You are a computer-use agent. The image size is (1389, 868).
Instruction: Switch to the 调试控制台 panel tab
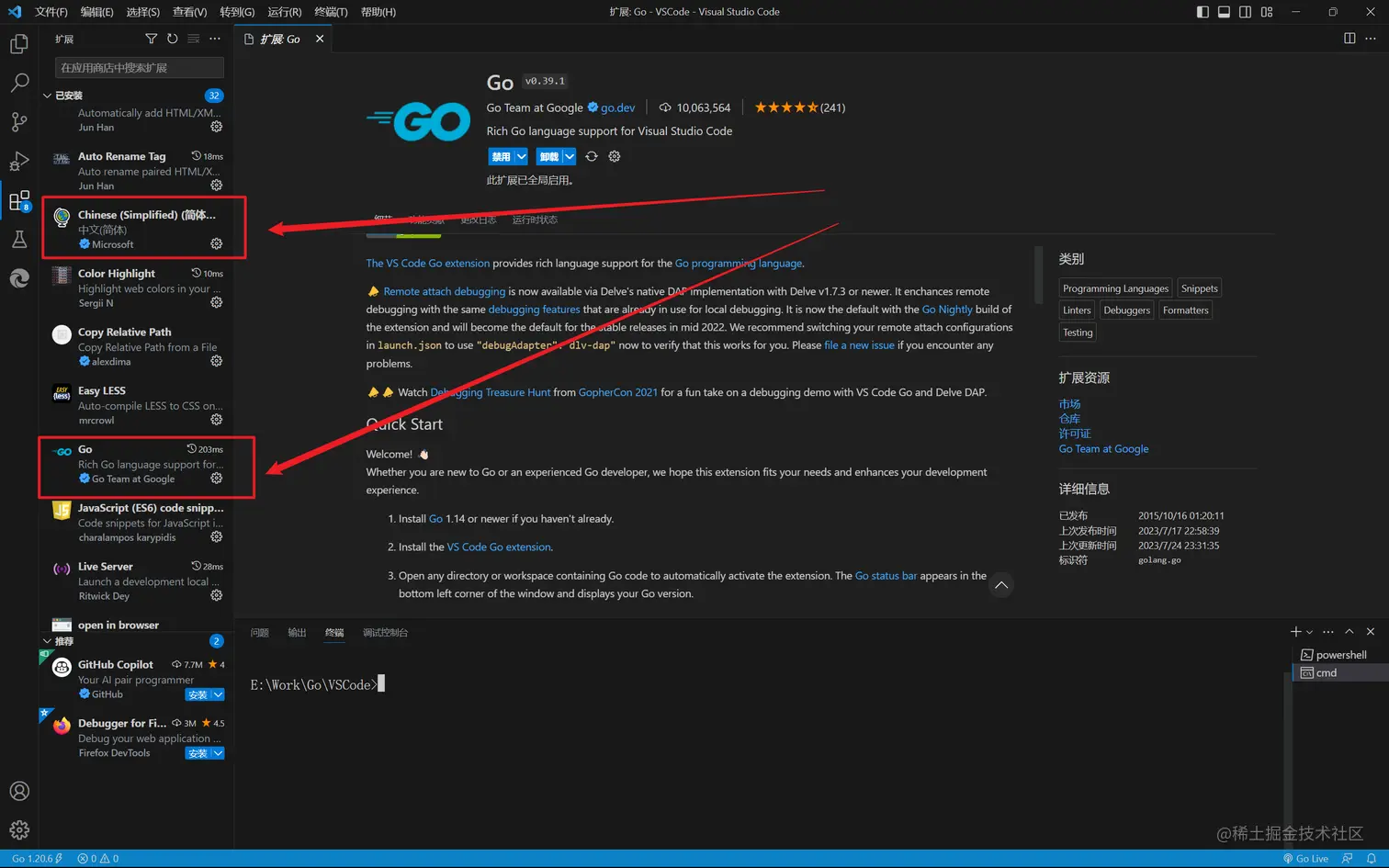click(385, 633)
